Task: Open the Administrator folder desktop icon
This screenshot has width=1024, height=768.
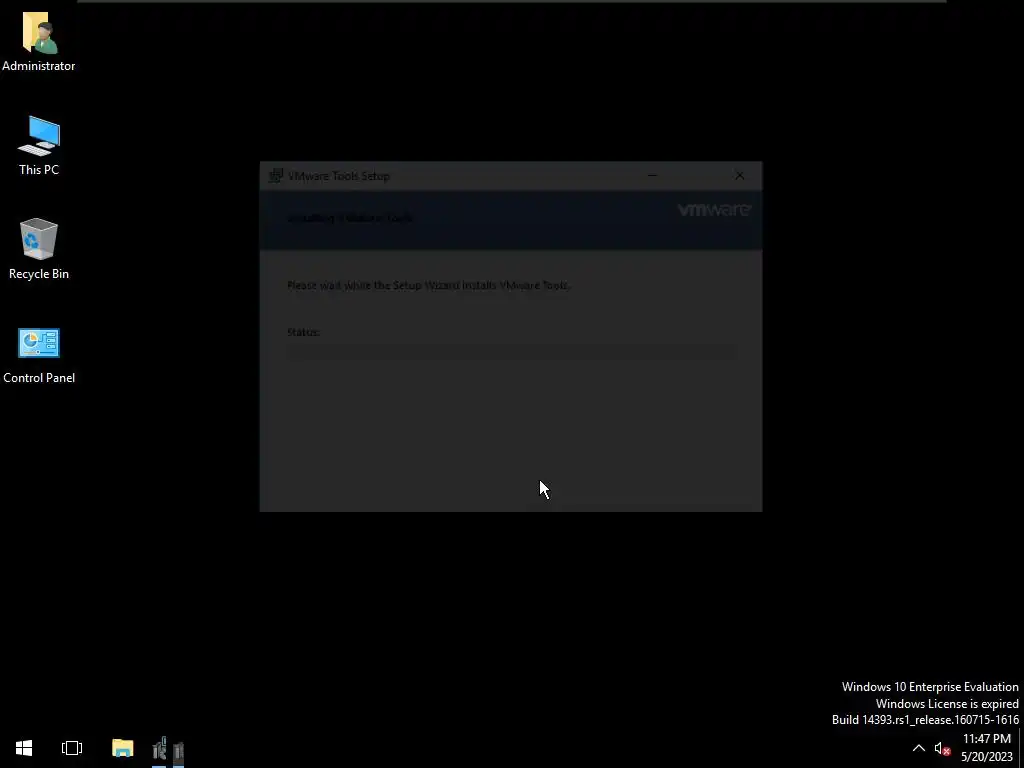Action: [39, 42]
